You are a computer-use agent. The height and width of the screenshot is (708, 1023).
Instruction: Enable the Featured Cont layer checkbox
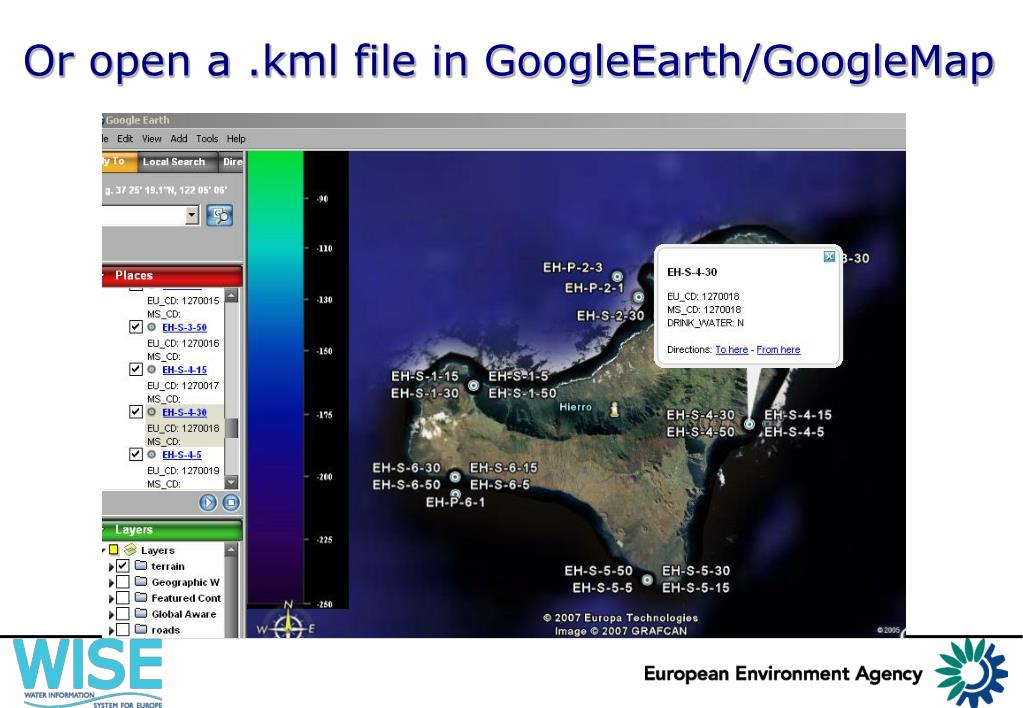(x=123, y=598)
